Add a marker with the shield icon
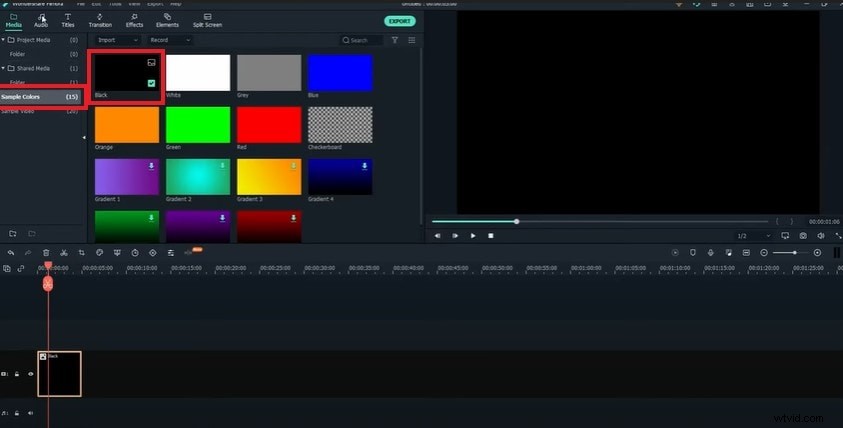Viewport: 843px width, 428px height. click(x=693, y=253)
